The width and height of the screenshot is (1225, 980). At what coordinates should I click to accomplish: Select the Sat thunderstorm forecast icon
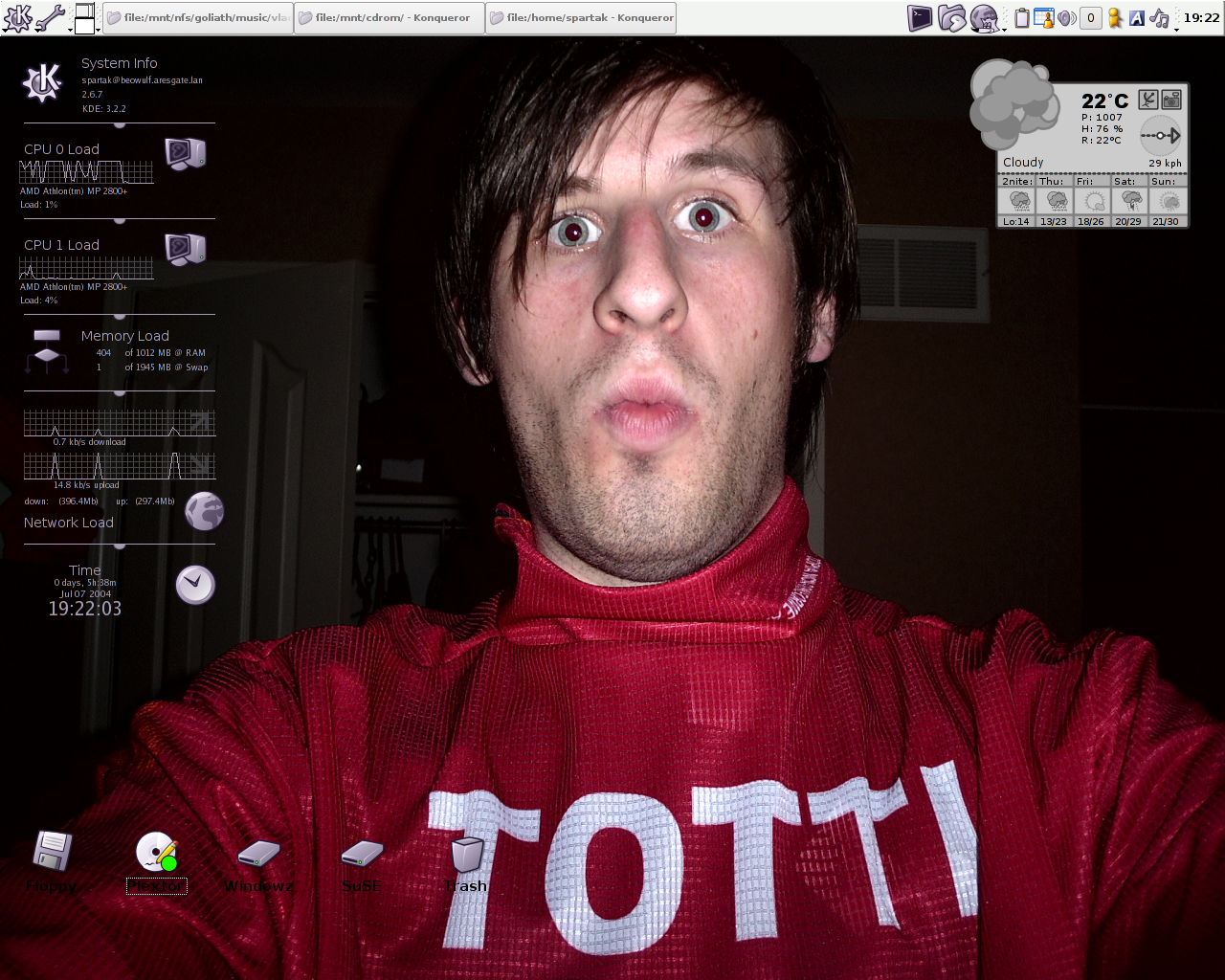(x=1130, y=201)
